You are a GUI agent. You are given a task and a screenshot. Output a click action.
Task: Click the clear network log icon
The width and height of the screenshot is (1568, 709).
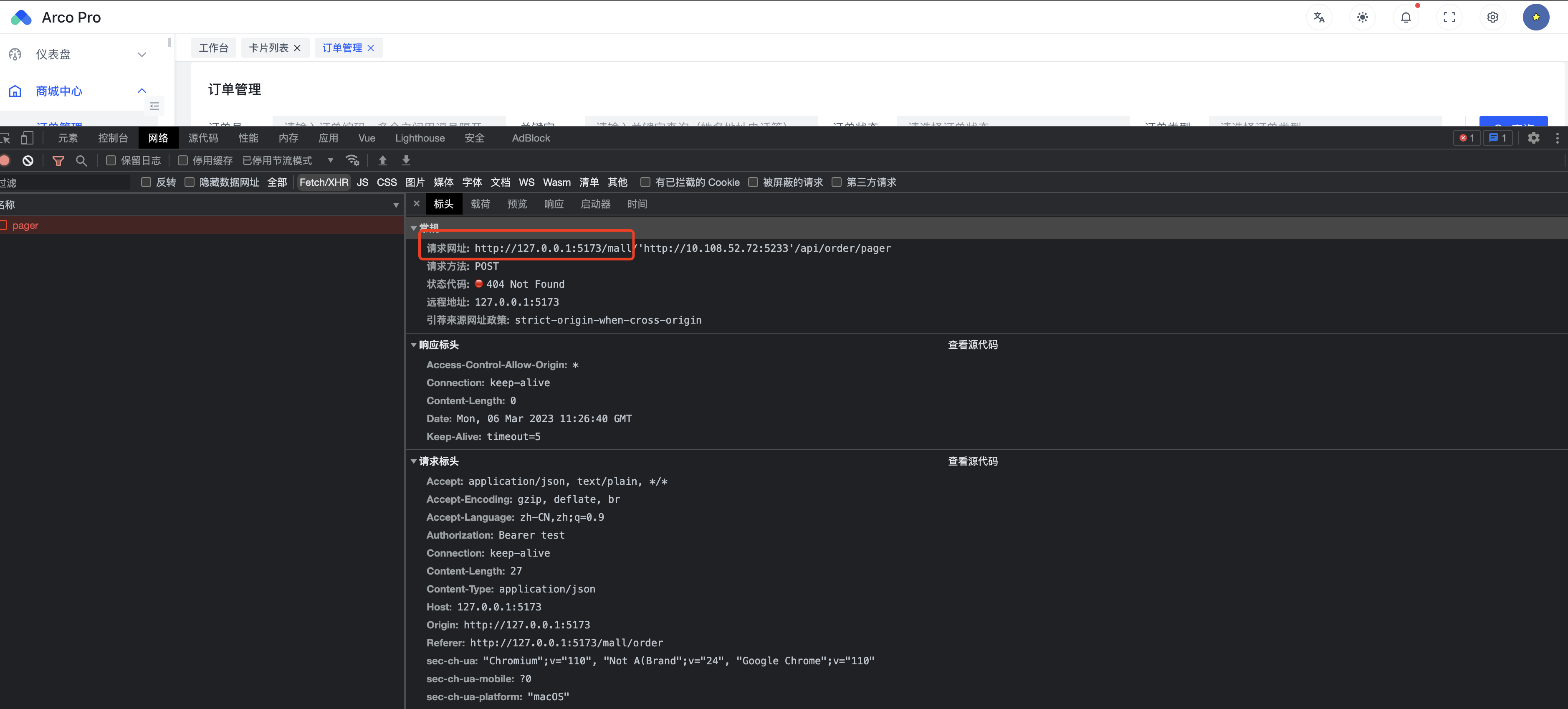28,161
